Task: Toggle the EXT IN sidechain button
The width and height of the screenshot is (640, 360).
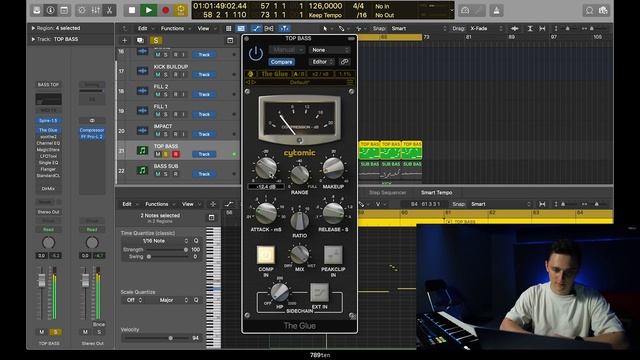Action: pyautogui.click(x=319, y=292)
